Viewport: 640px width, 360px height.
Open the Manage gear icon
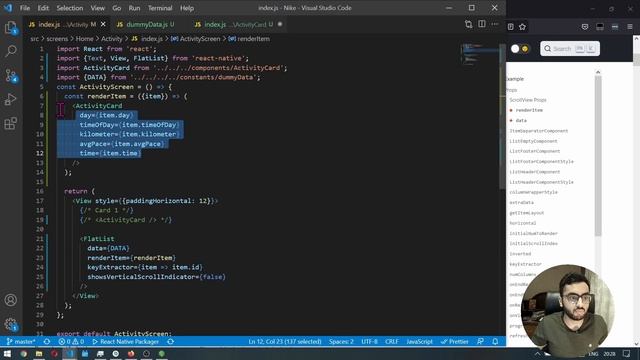11,324
